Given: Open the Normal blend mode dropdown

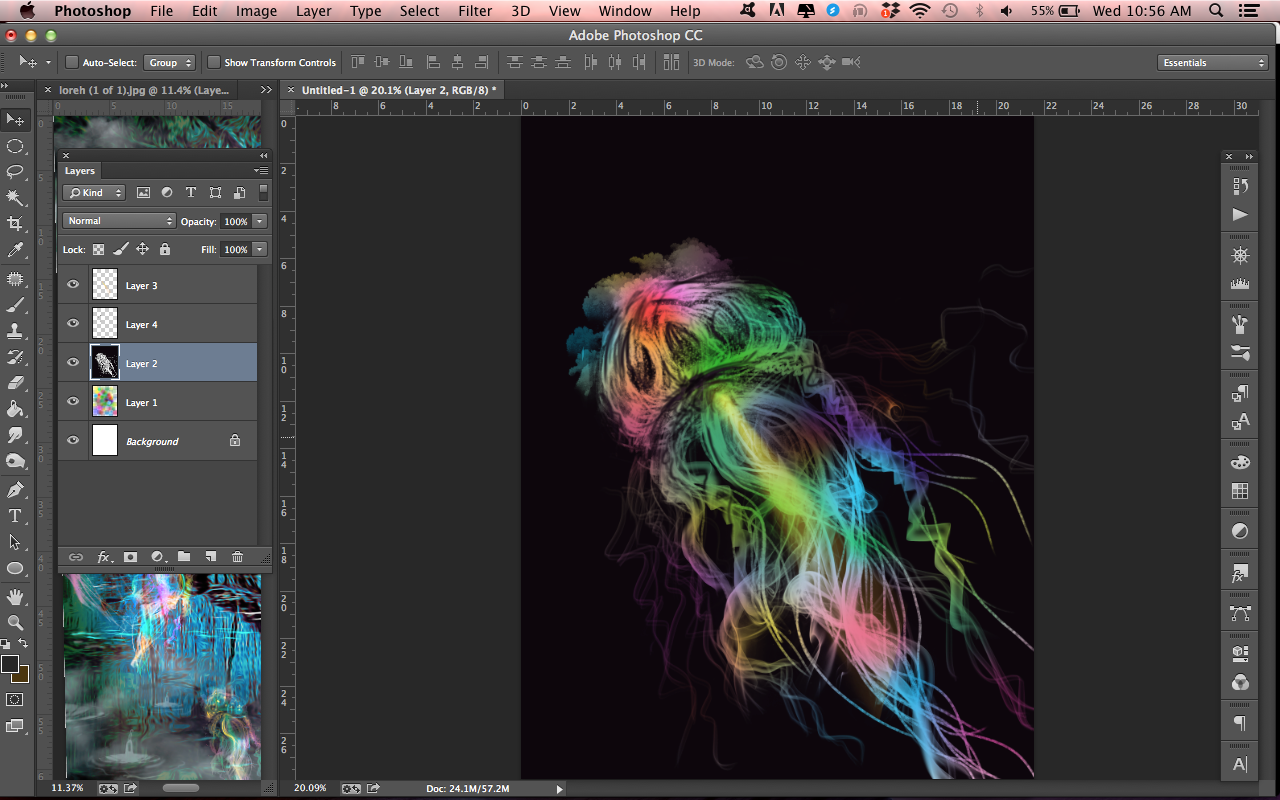Looking at the screenshot, I should 118,221.
